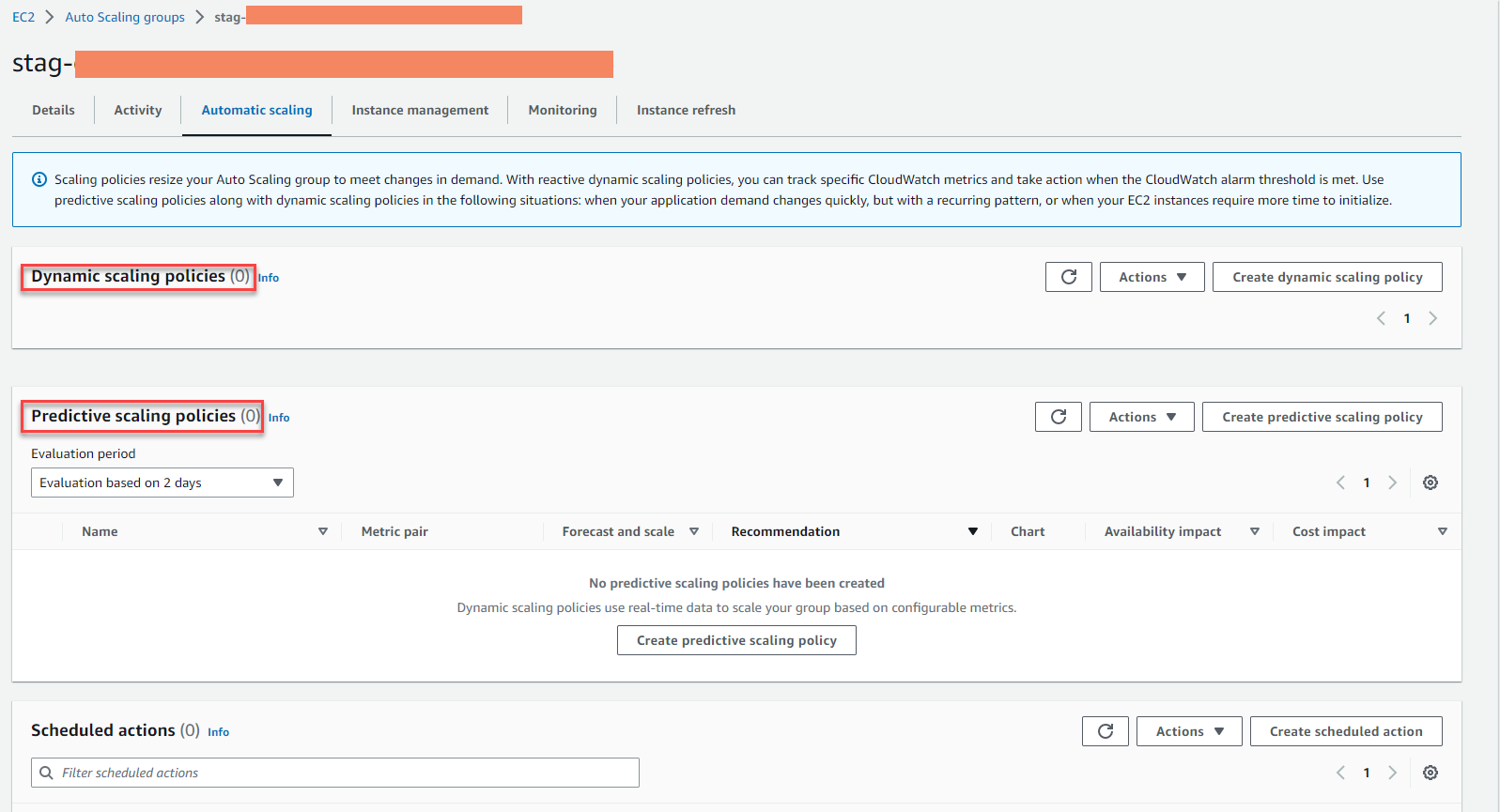This screenshot has height=812, width=1500.
Task: Click Create scheduled action button
Action: 1346,731
